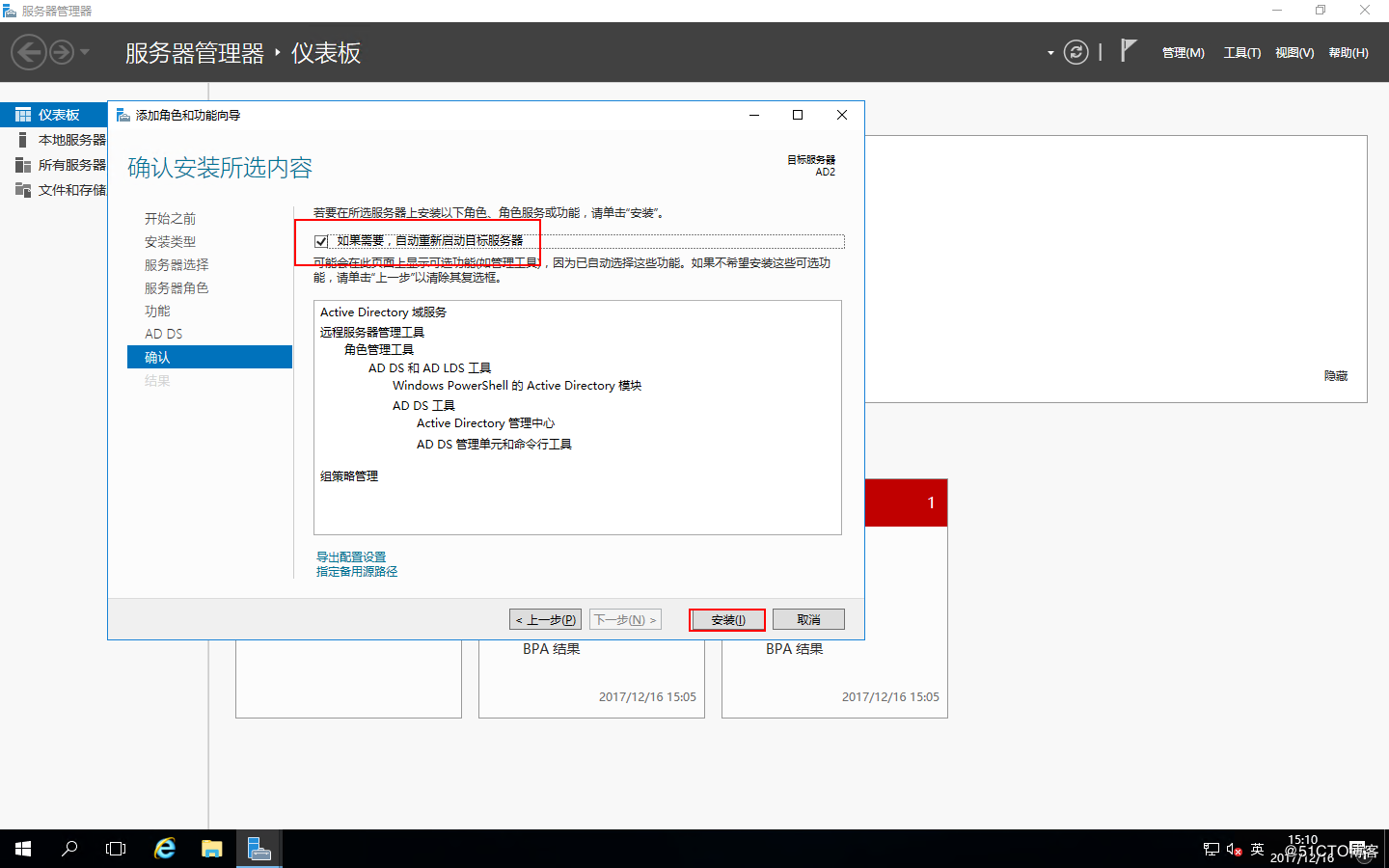Click the network status tray icon
This screenshot has height=868, width=1389.
1212,850
